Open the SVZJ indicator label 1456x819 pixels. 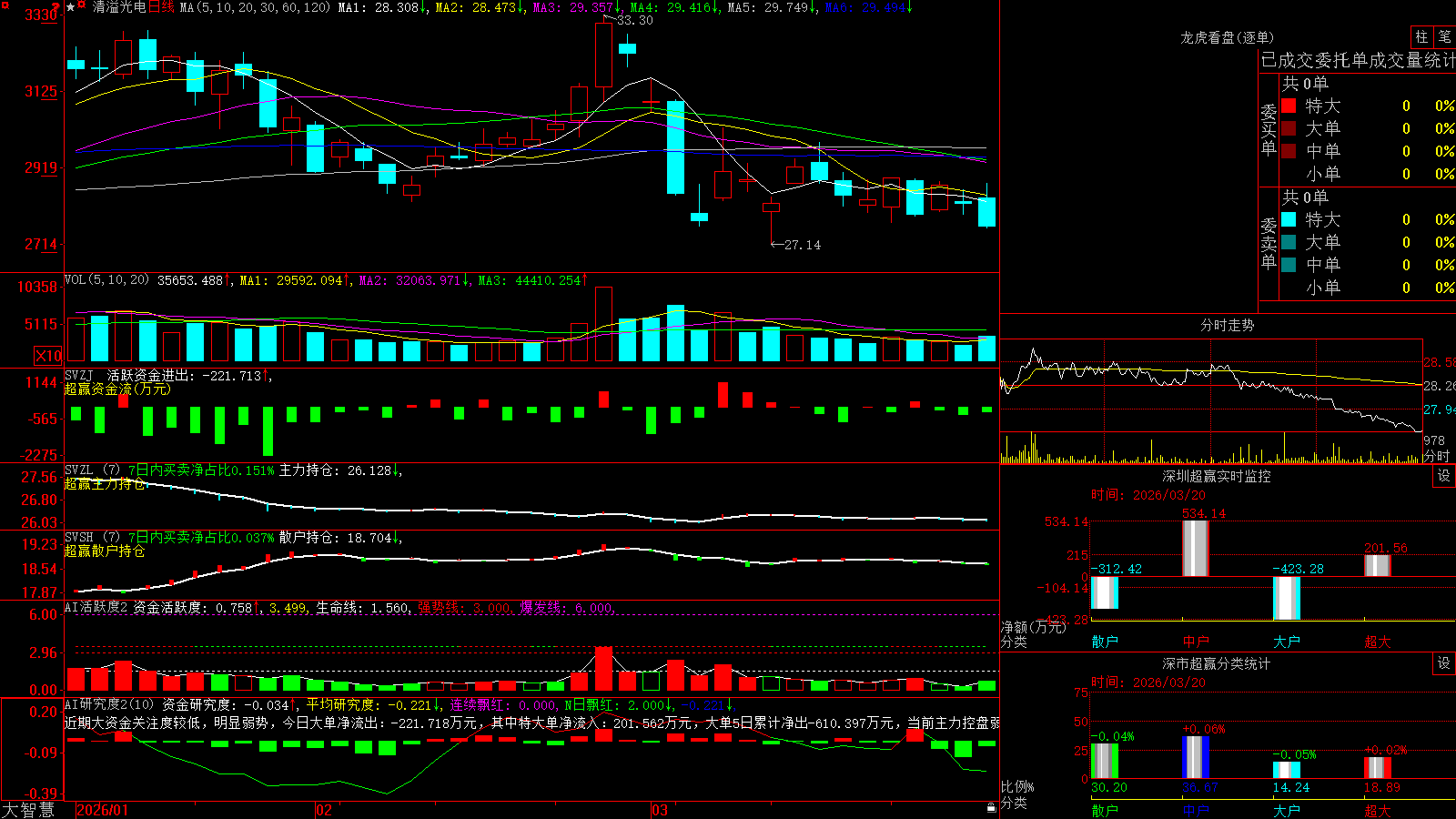tap(78, 375)
